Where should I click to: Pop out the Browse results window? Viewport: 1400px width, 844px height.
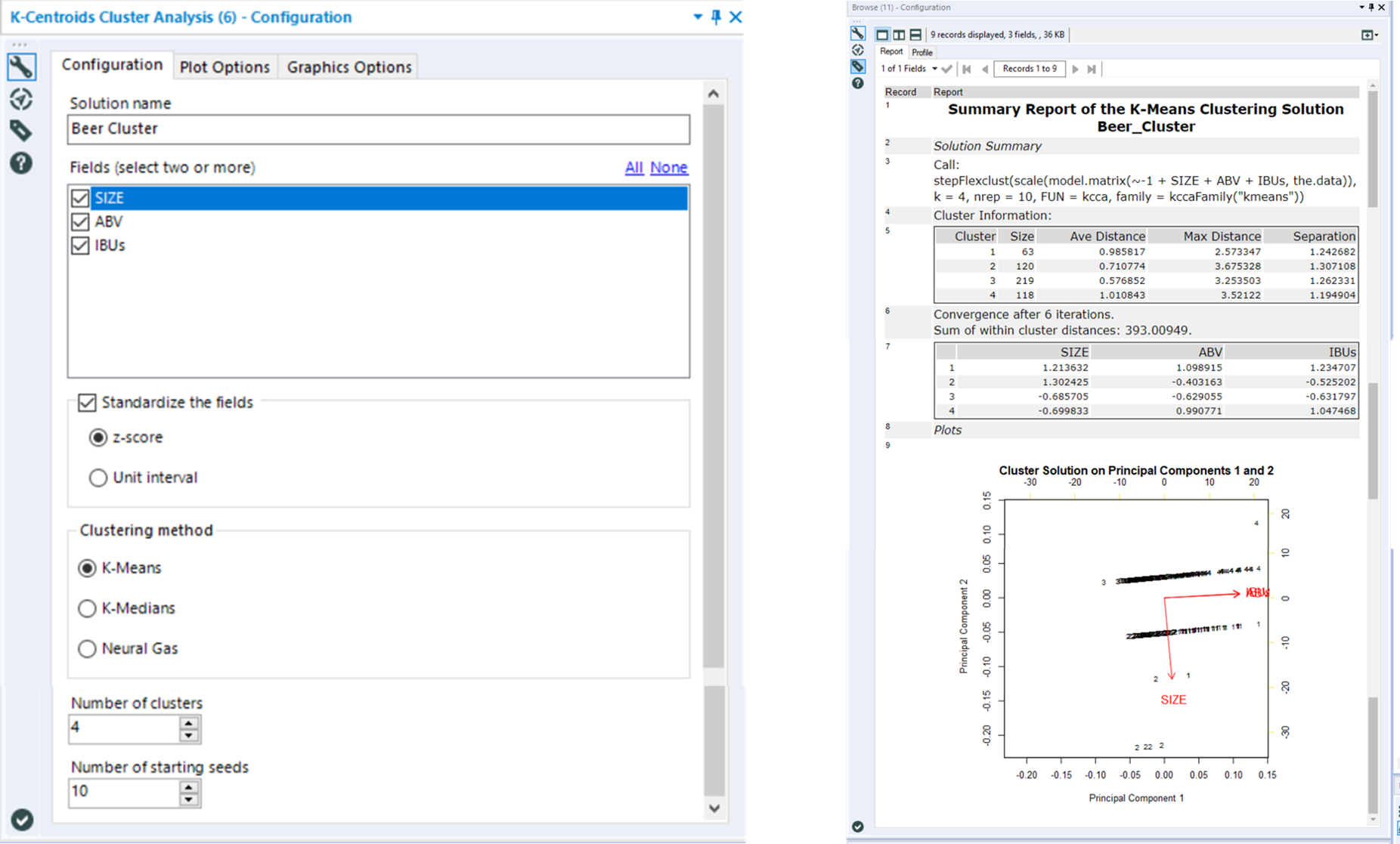click(1367, 34)
